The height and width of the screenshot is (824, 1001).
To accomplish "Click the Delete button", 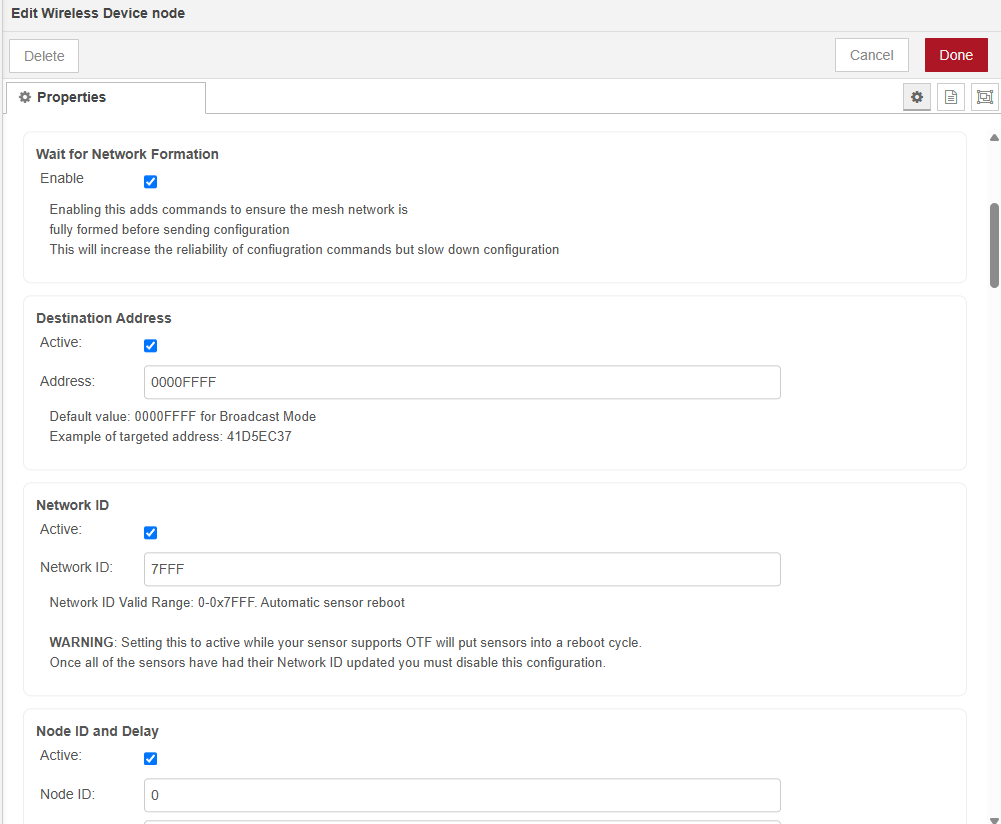I will pos(44,56).
